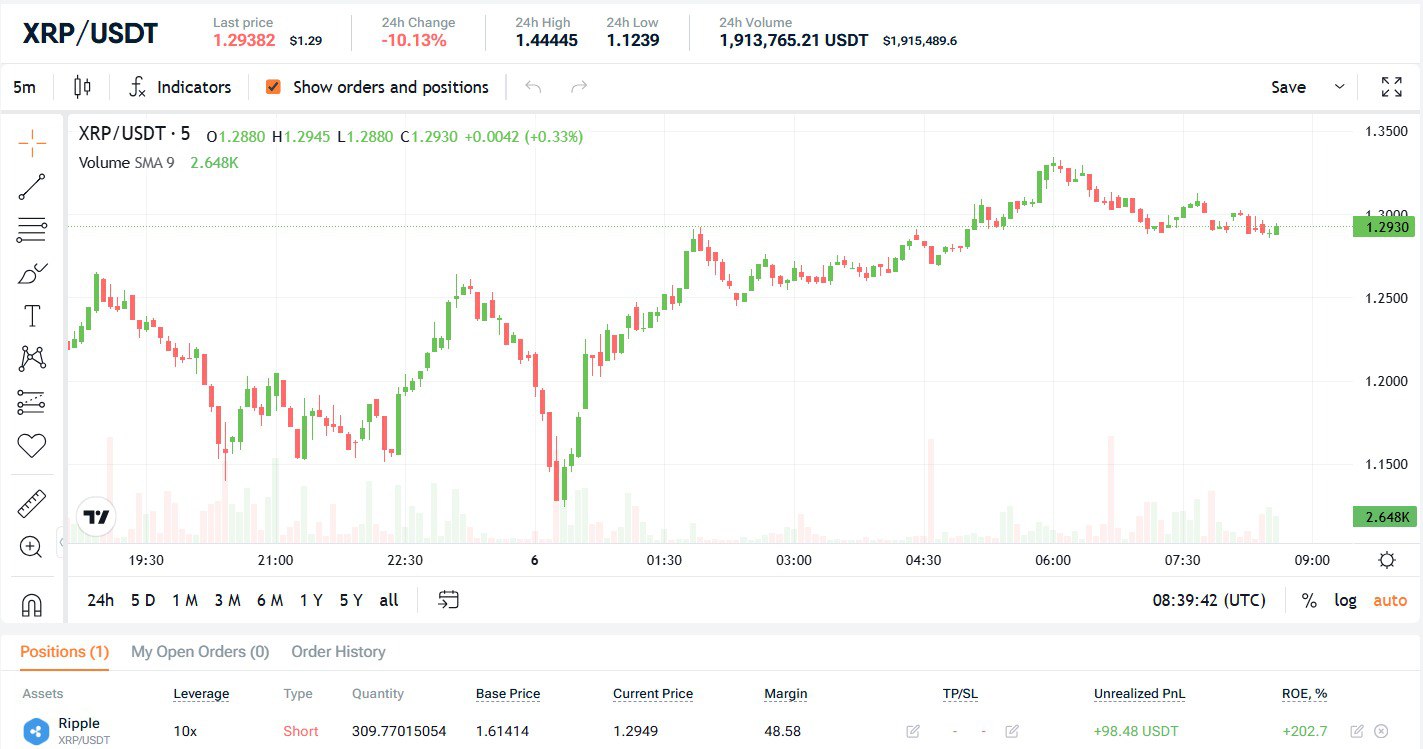Open the Order History tab

coord(338,652)
